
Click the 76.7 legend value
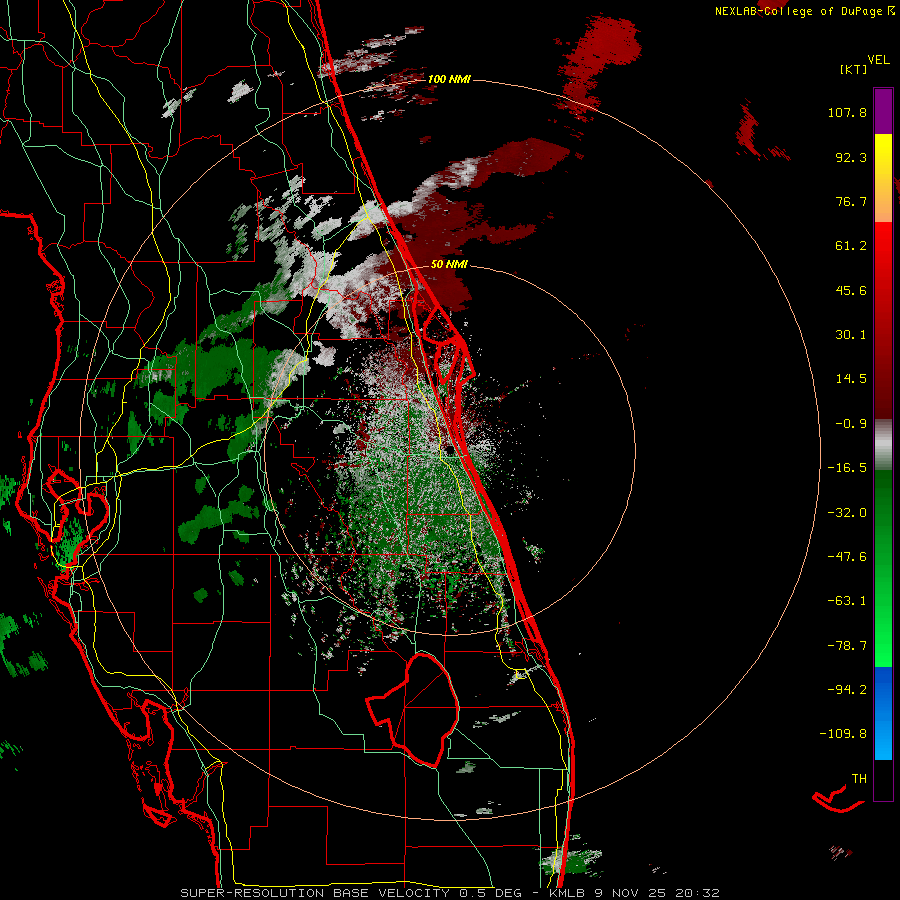tap(851, 201)
